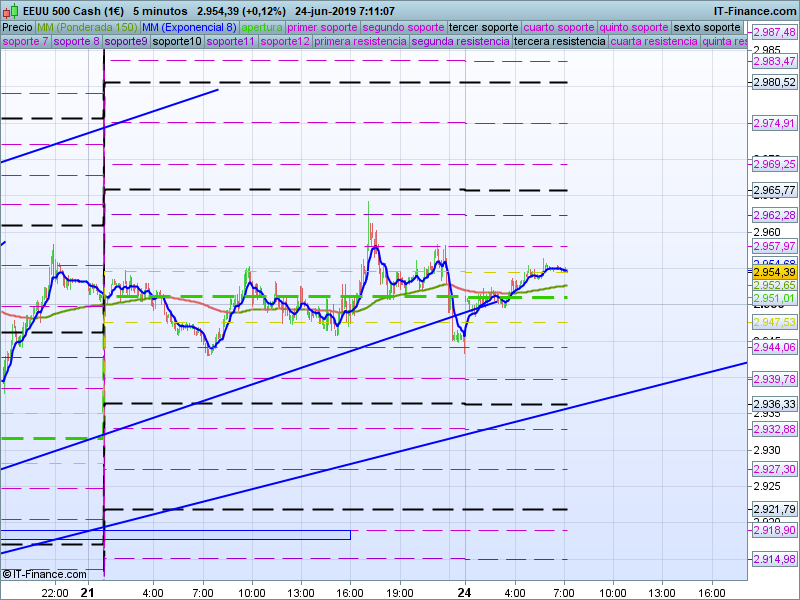Screen dimensions: 800x600
Task: Select the cuarto soporte label
Action: pyautogui.click(x=558, y=27)
